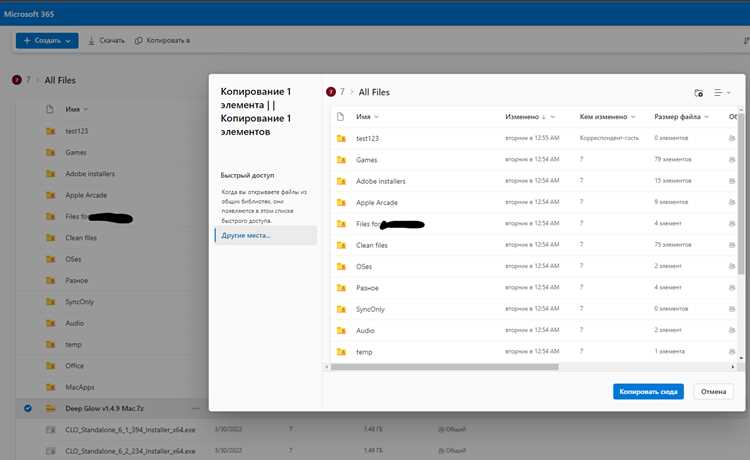This screenshot has height=460, width=750.
Task: Open SyncOnly folder icon in dialog
Action: coord(341,309)
